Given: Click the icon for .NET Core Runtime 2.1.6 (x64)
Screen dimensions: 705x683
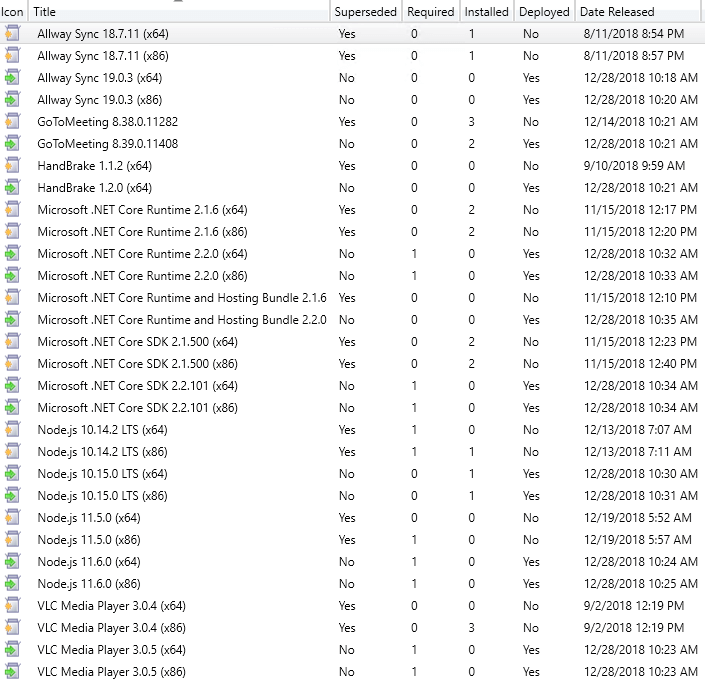Looking at the screenshot, I should [13, 210].
